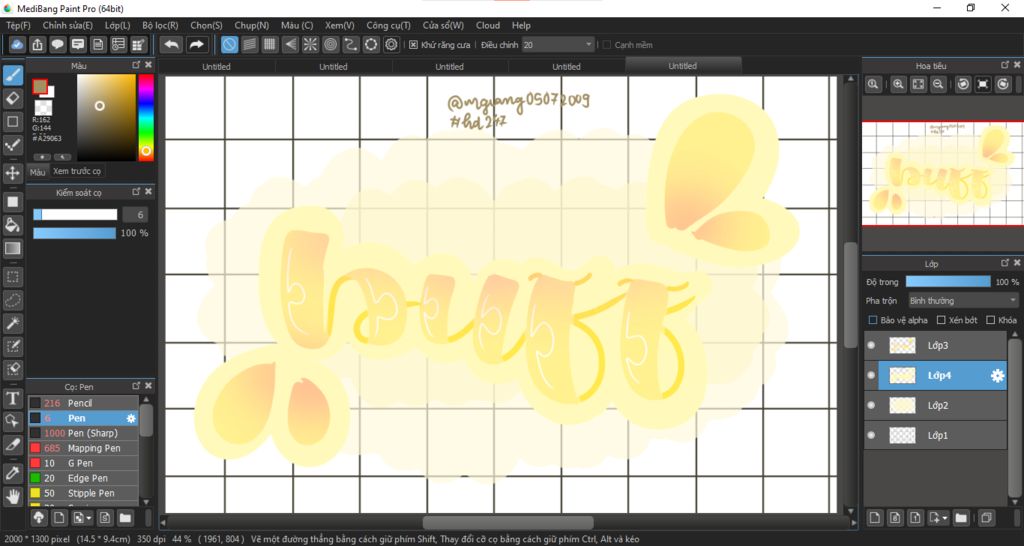
Task: Zoom out on the Navigator panel
Action: (x=938, y=84)
